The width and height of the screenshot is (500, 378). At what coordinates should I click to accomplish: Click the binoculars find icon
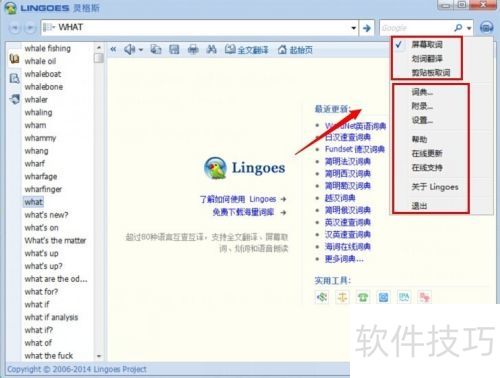[211, 49]
